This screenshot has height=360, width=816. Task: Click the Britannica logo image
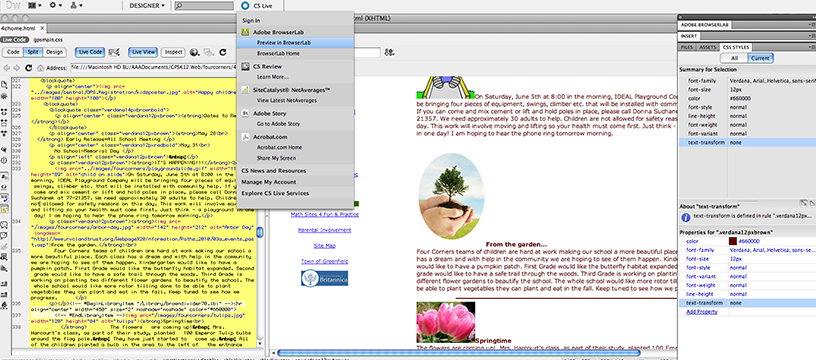click(x=324, y=278)
